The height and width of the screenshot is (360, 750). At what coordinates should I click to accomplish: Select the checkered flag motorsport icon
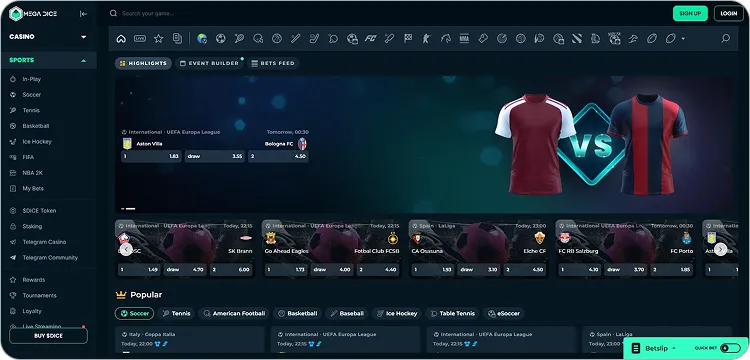408,39
